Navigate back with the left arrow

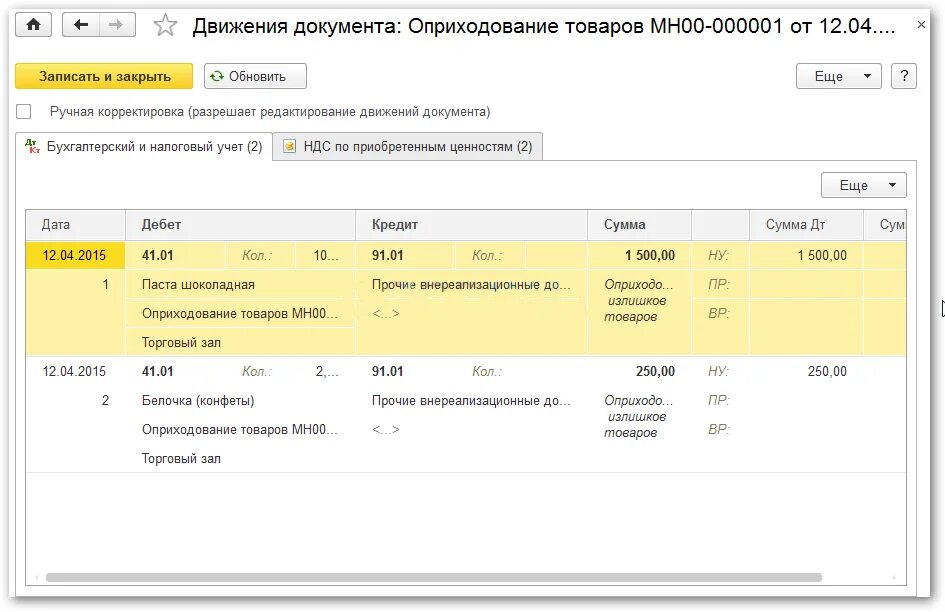coord(81,25)
